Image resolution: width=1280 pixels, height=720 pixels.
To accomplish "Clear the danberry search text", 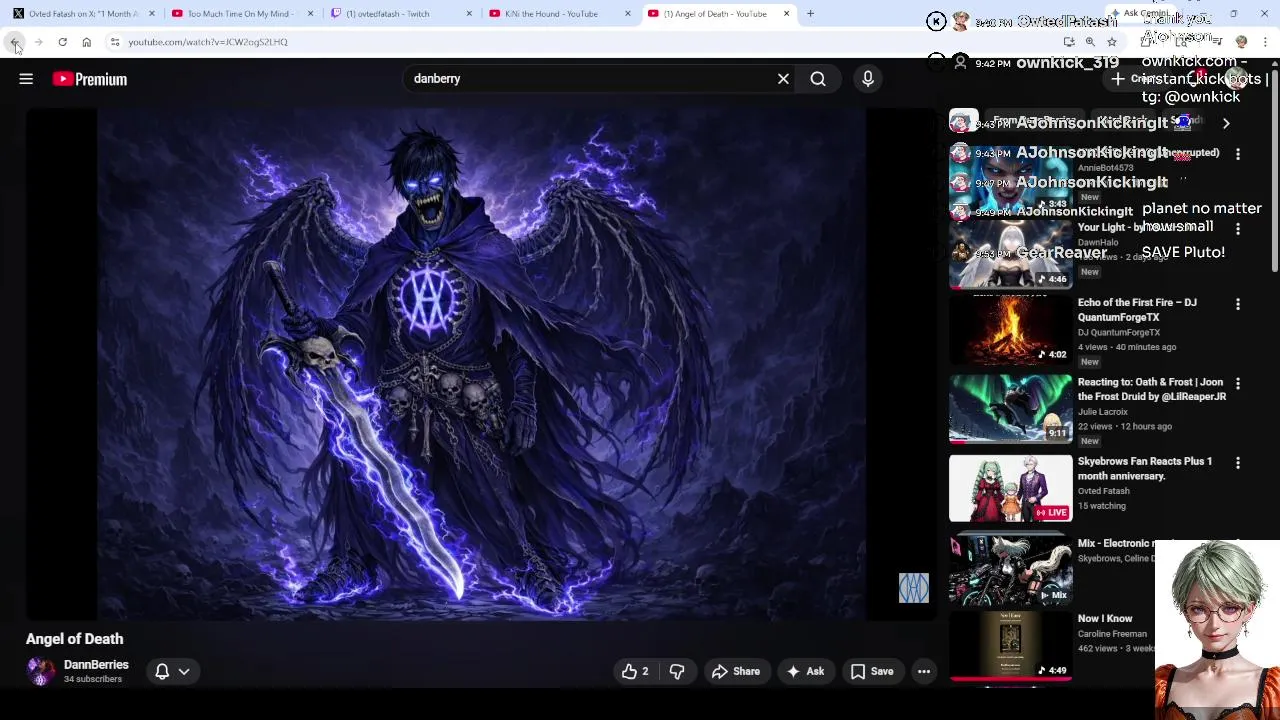I will (x=783, y=79).
